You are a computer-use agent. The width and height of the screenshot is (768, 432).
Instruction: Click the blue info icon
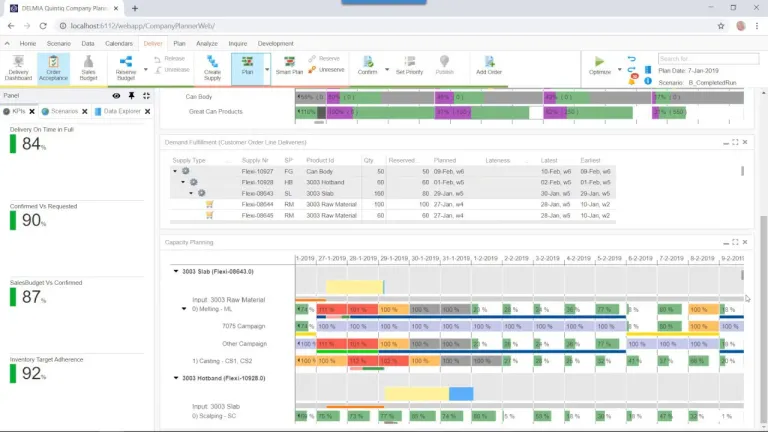pos(648,81)
